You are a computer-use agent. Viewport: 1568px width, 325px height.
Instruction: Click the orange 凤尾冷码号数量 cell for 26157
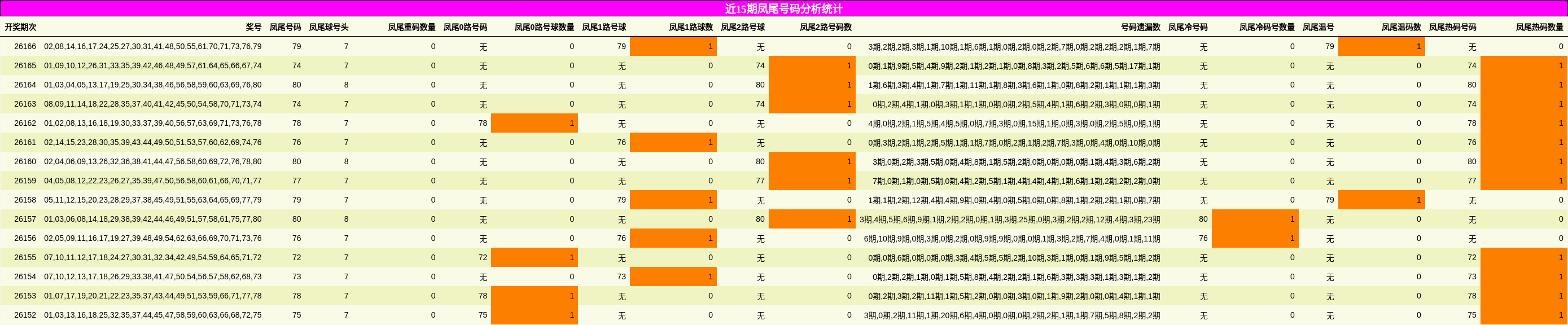tap(1255, 219)
